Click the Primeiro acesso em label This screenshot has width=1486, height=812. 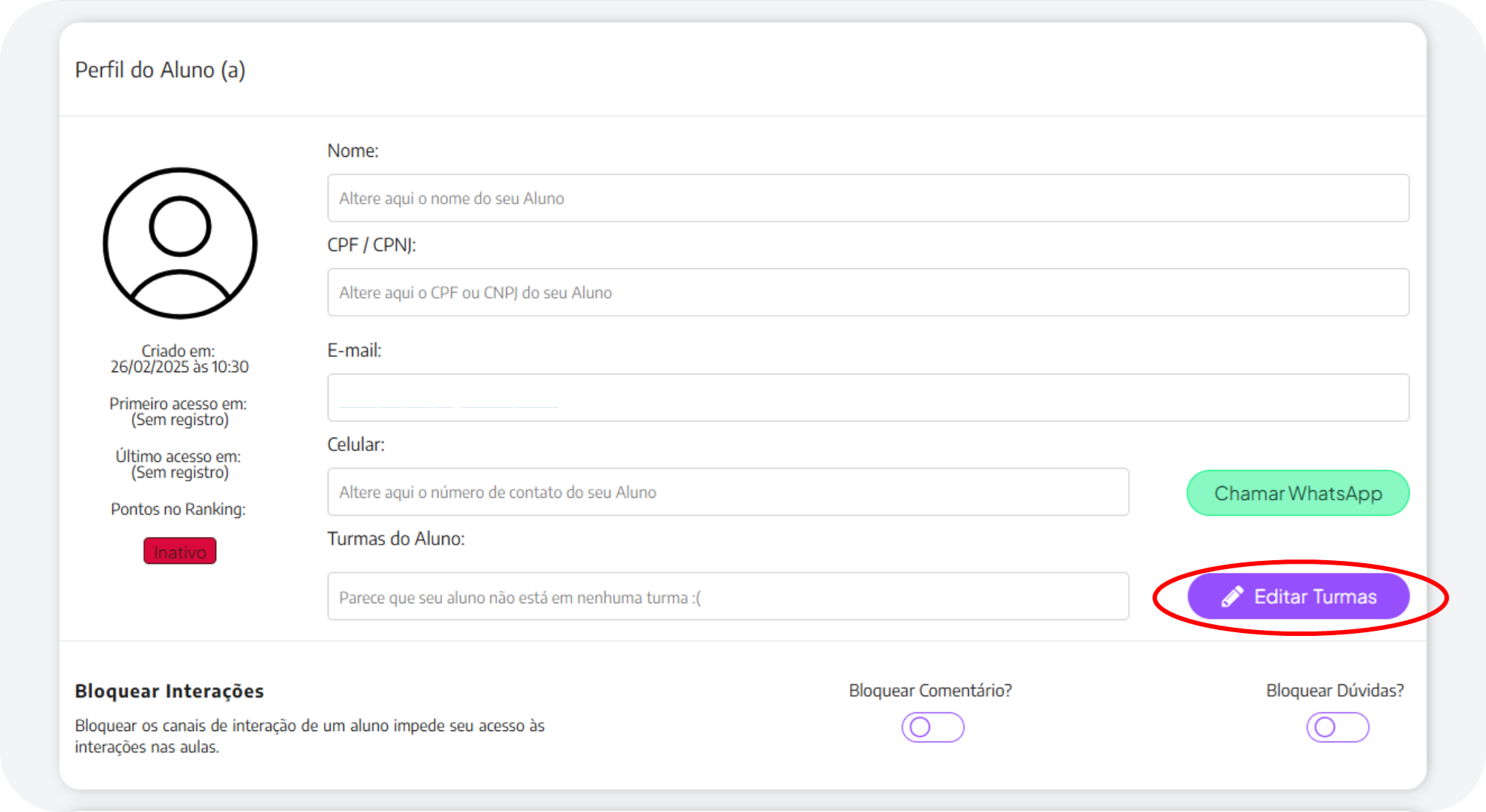(x=178, y=404)
